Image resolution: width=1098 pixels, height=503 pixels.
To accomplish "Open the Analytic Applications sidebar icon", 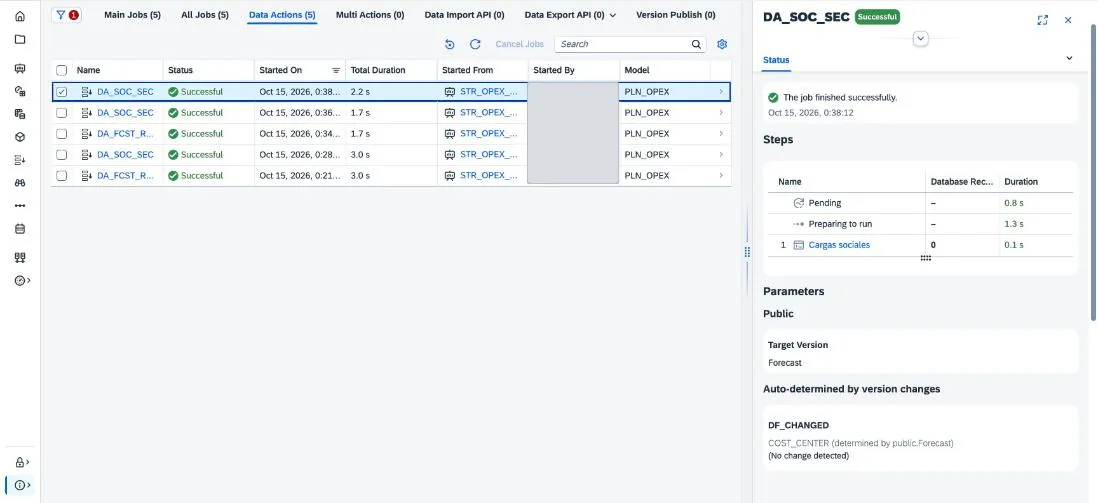I will (20, 90).
